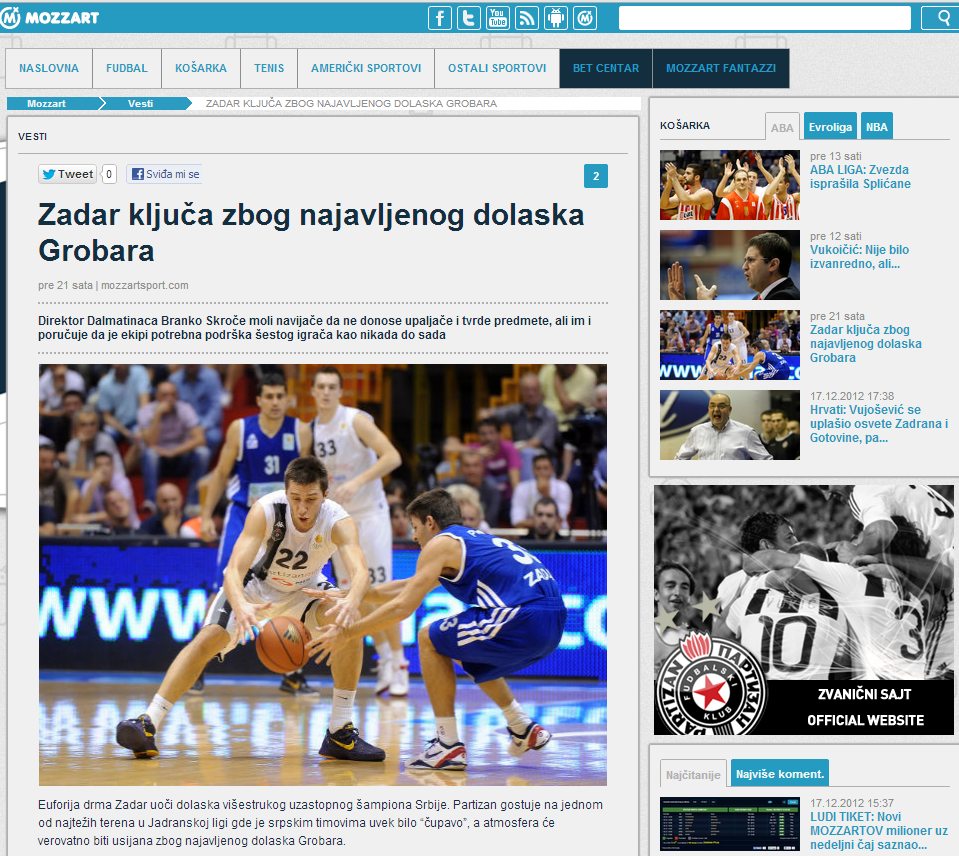This screenshot has width=959, height=856.
Task: Open the Android app icon
Action: [556, 18]
